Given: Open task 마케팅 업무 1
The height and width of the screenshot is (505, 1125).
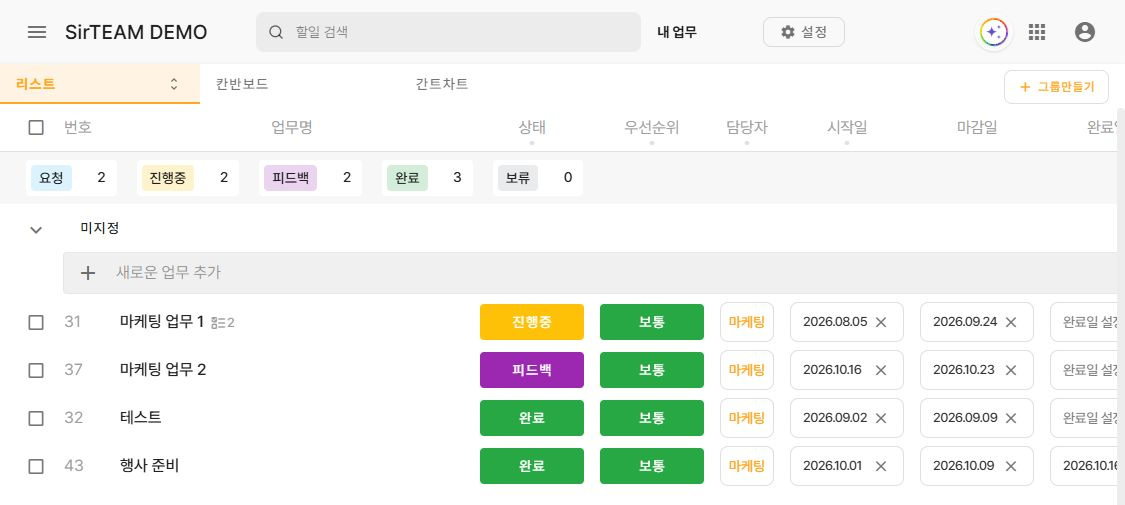Looking at the screenshot, I should tap(162, 322).
